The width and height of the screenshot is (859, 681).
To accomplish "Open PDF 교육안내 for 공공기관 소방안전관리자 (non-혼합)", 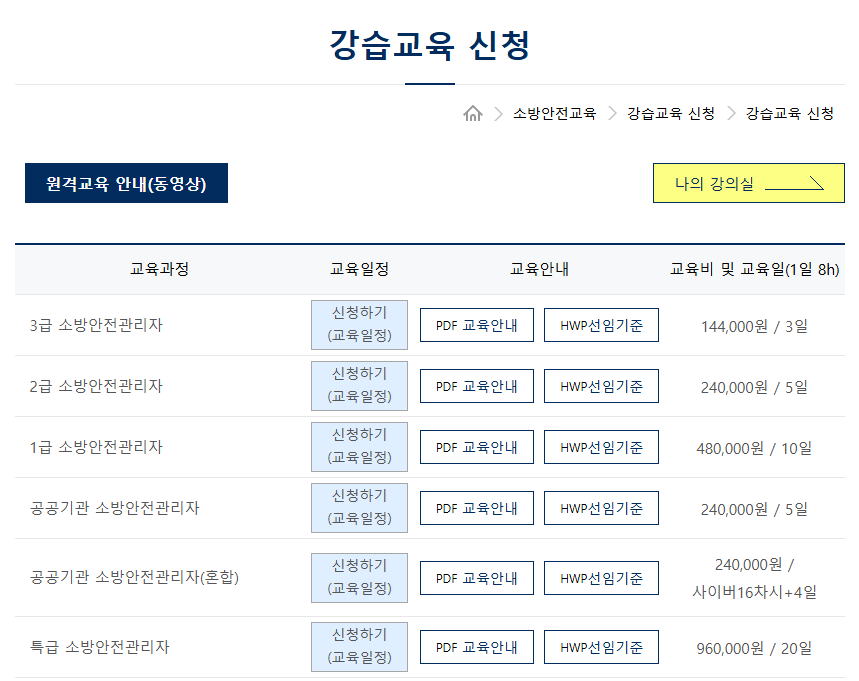I will [x=477, y=508].
